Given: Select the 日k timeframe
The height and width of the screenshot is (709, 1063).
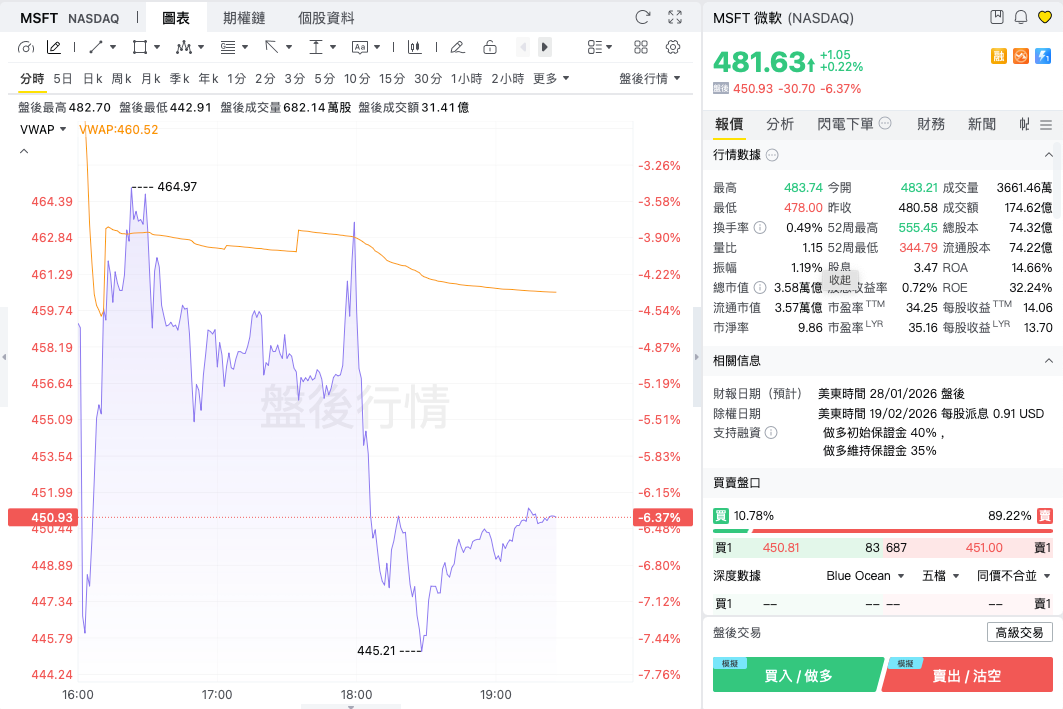Looking at the screenshot, I should click(92, 79).
